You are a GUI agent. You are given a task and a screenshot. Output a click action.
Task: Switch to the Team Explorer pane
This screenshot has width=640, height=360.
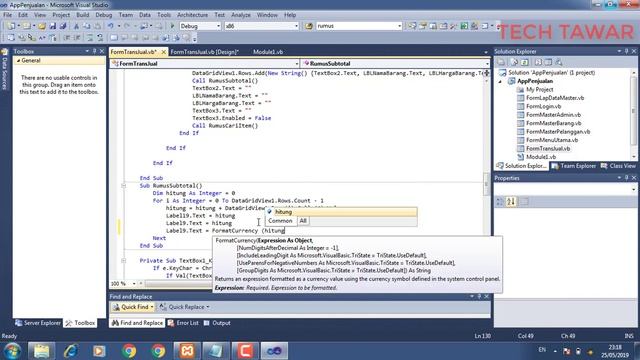click(x=573, y=166)
